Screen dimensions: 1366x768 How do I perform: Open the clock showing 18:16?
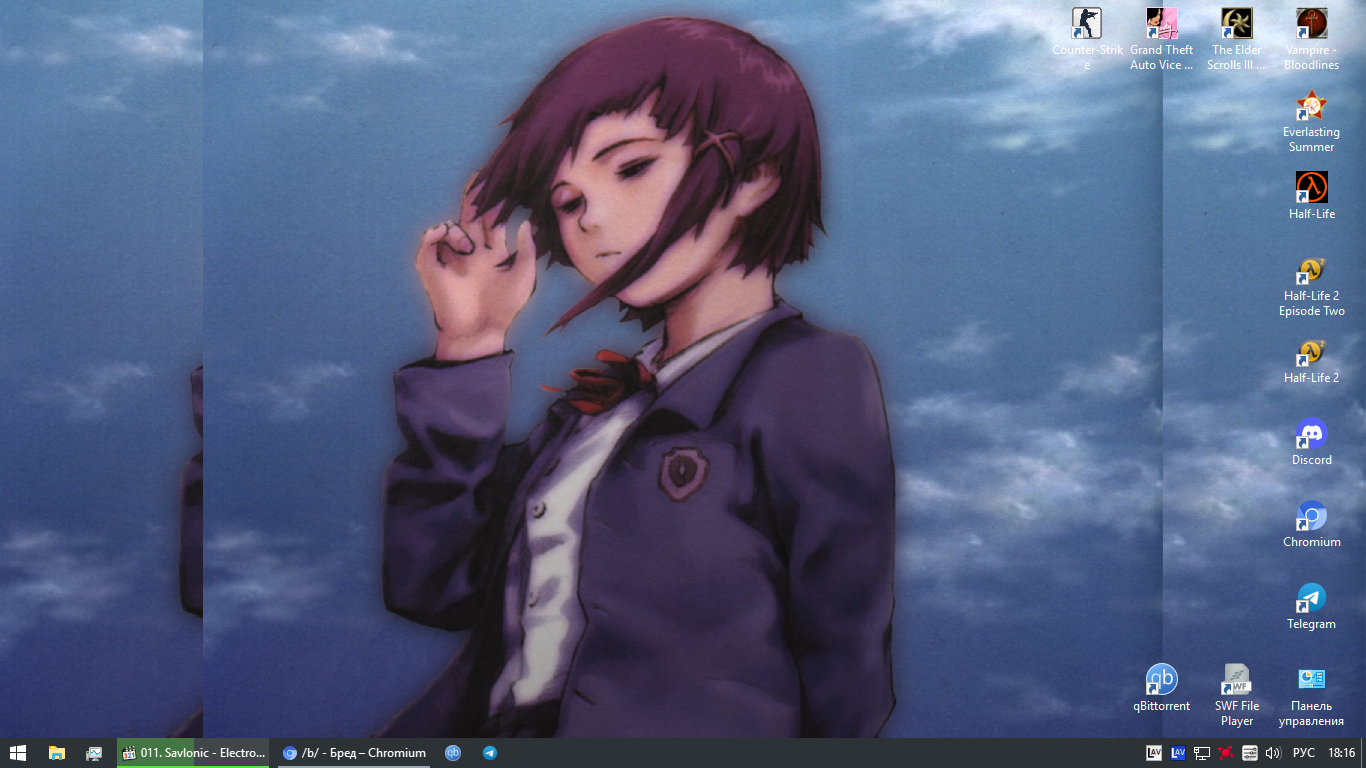pos(1341,753)
